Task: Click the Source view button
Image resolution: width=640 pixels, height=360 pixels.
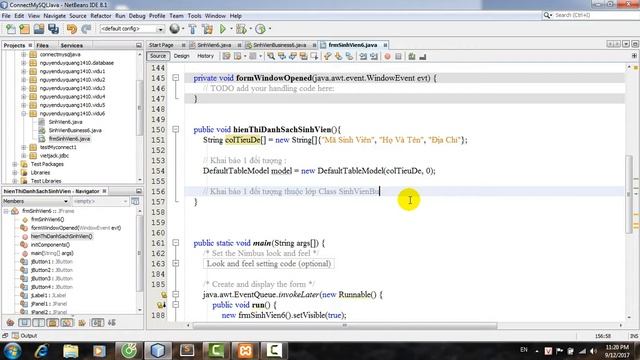Action: pyautogui.click(x=158, y=56)
